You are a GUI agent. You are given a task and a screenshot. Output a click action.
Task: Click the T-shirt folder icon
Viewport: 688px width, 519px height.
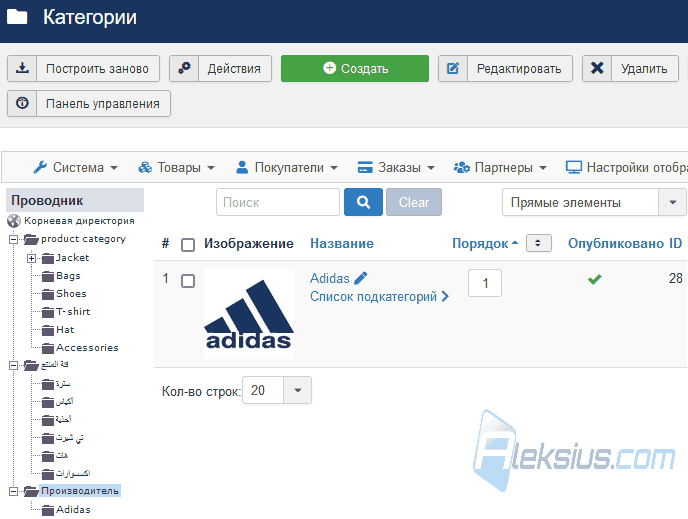(x=48, y=312)
